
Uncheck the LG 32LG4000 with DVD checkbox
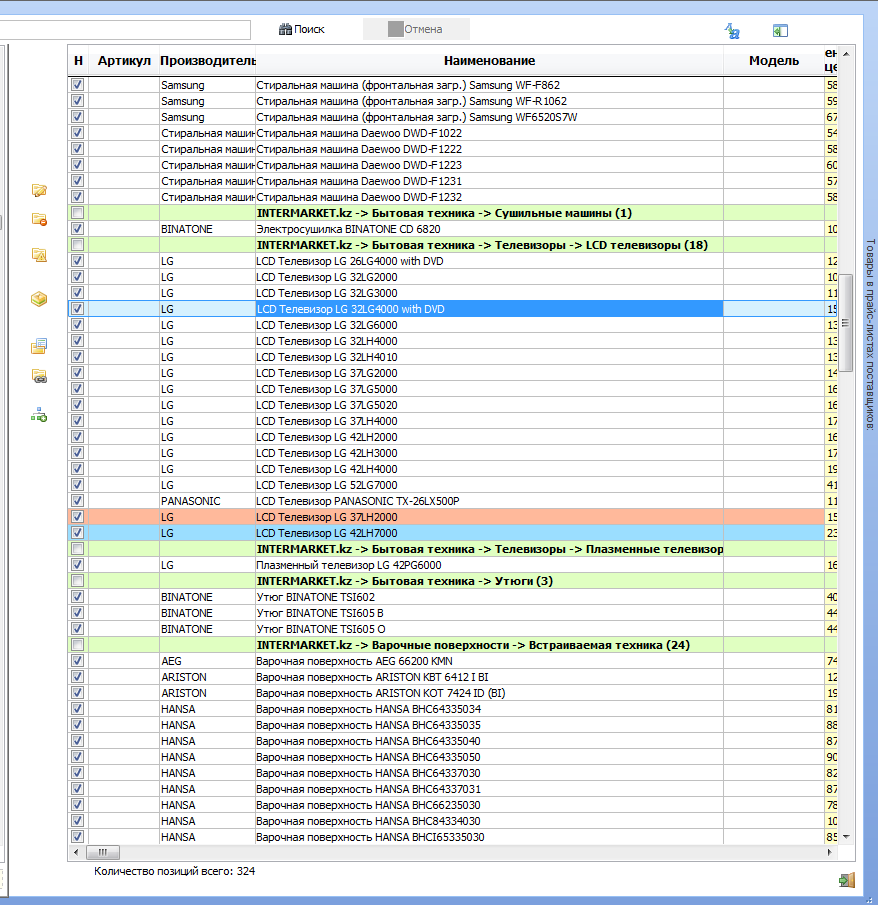(x=77, y=309)
